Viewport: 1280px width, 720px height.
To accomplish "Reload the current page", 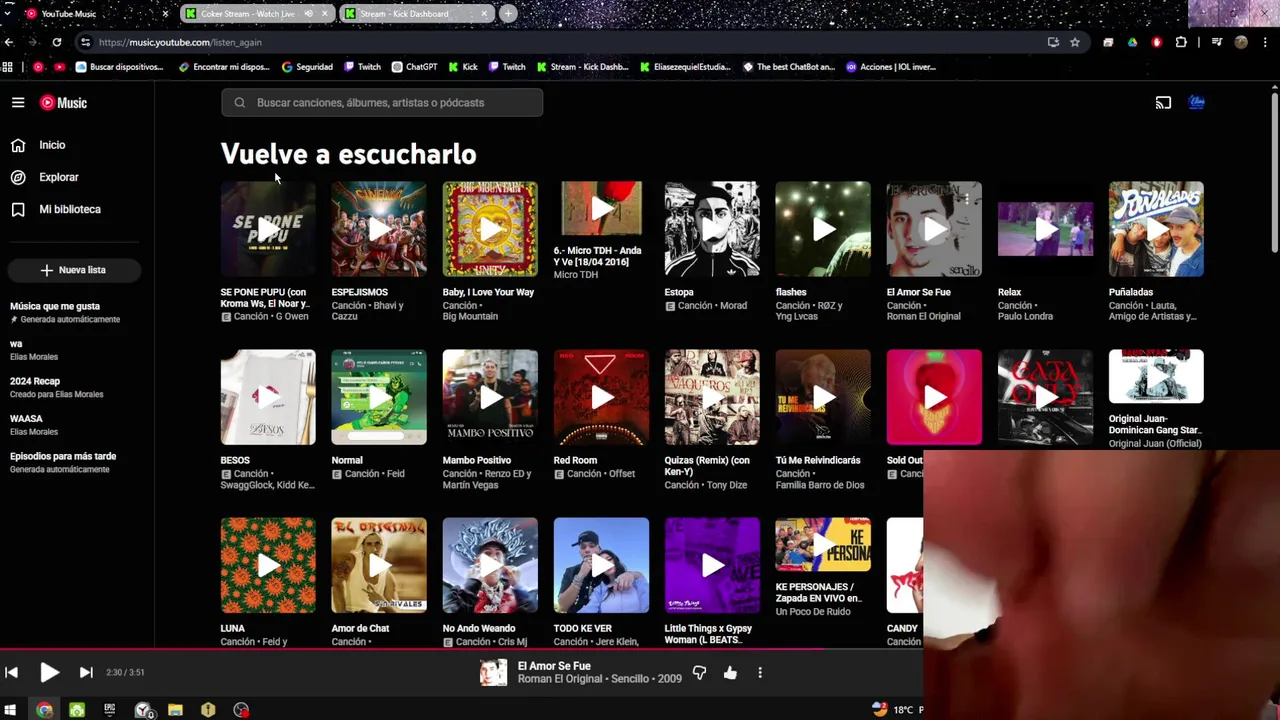I will (57, 42).
